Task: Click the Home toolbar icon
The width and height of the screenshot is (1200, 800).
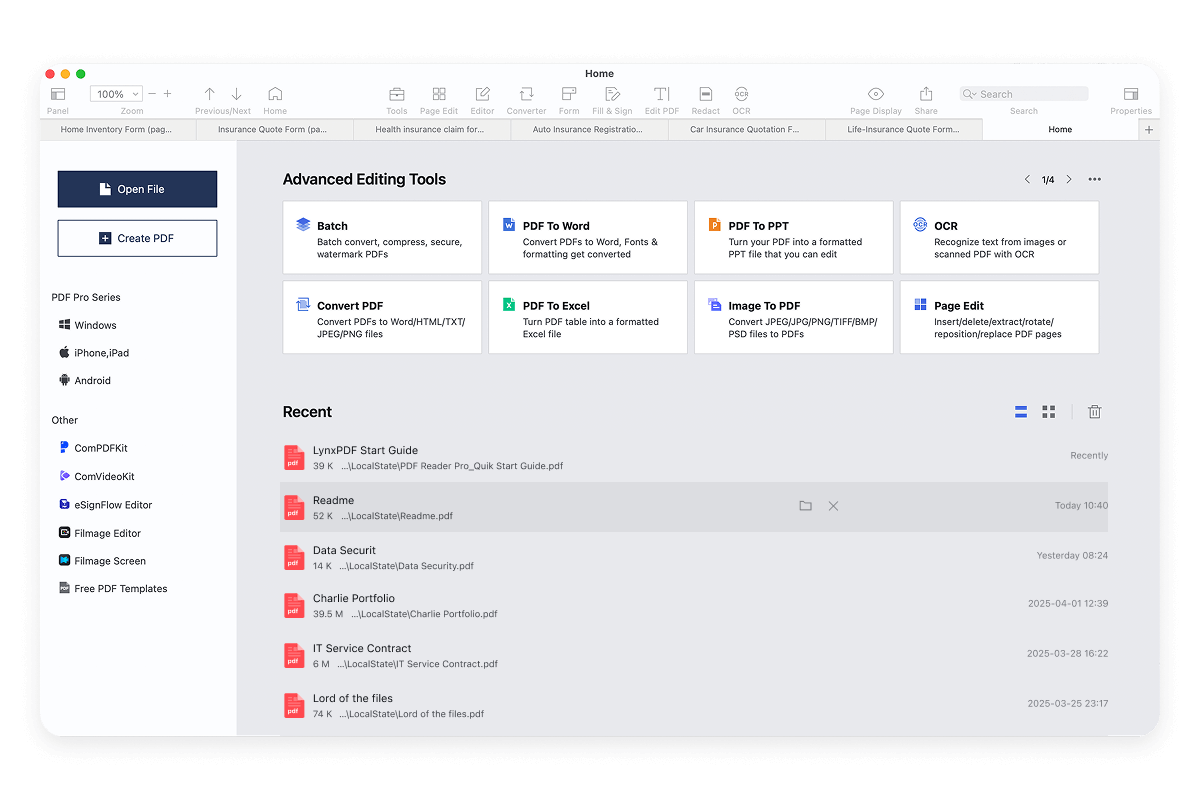Action: pyautogui.click(x=275, y=94)
